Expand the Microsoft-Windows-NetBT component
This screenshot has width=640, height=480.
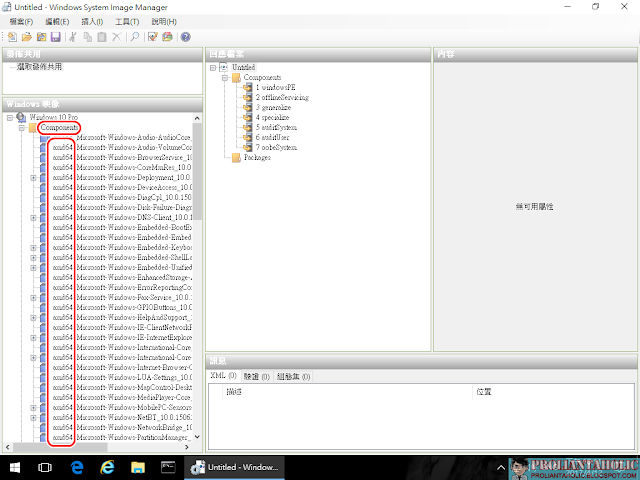(33, 418)
